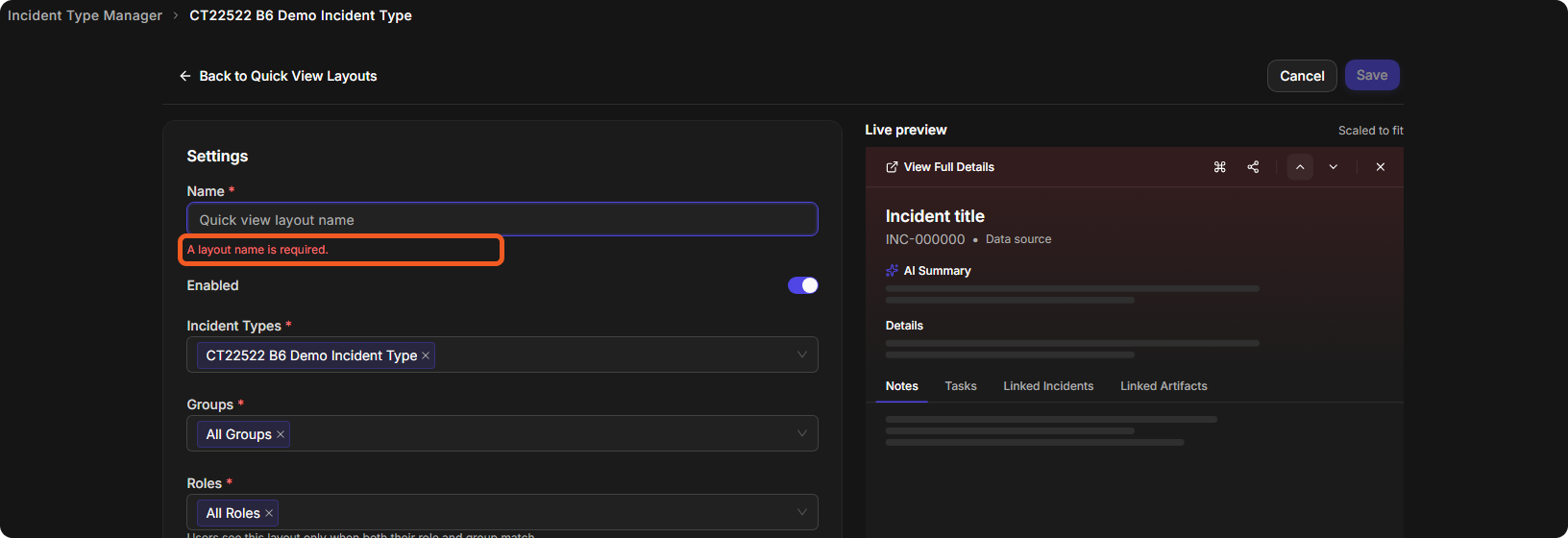Click the back arrow icon beside Quick View Layouts
Screen dimensions: 1568x538
point(185,76)
